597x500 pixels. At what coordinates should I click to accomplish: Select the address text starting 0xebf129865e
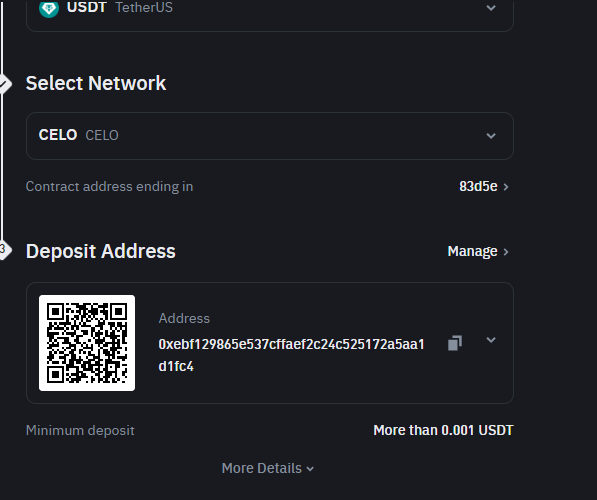(x=291, y=355)
